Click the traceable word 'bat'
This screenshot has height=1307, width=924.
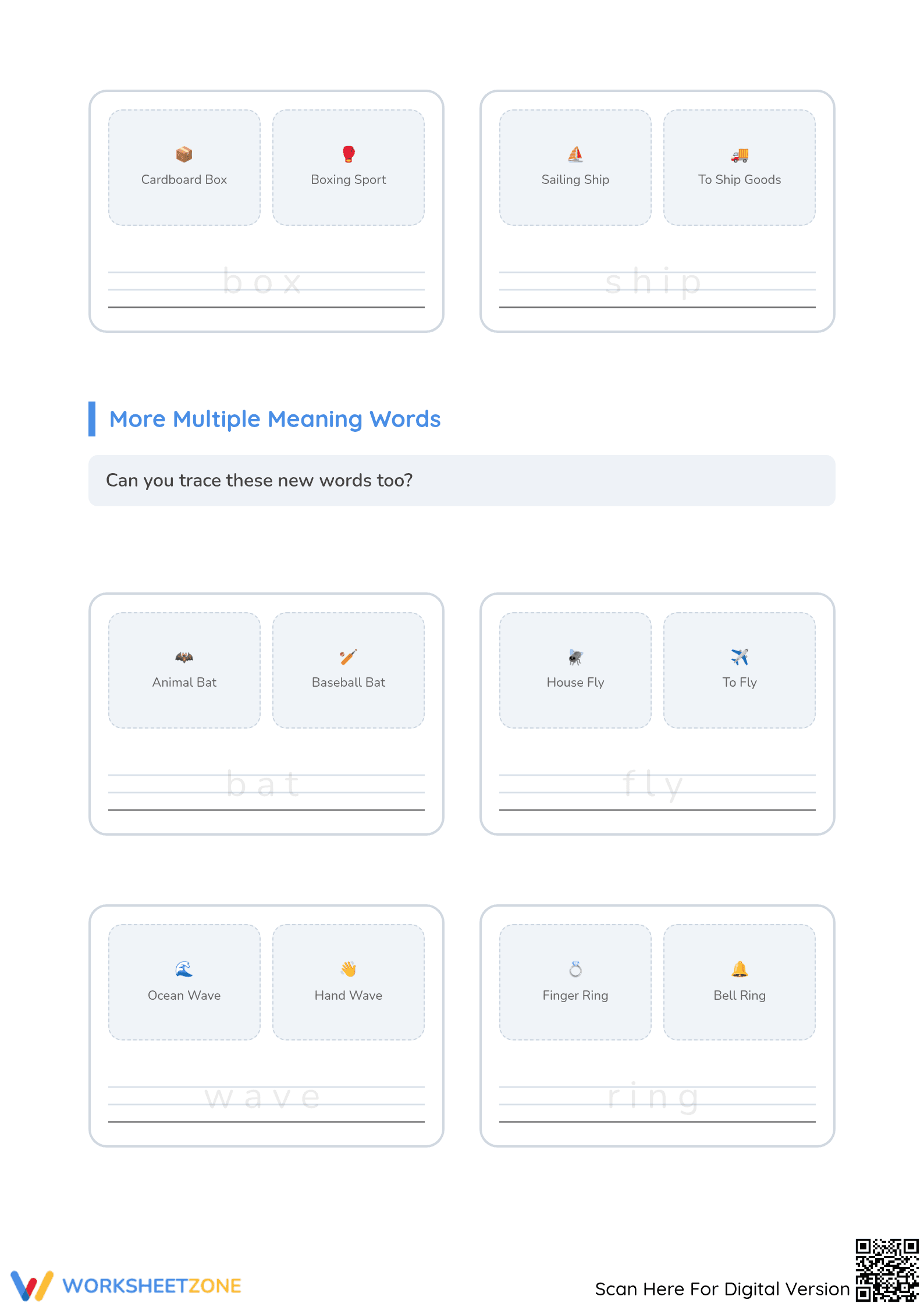point(263,784)
